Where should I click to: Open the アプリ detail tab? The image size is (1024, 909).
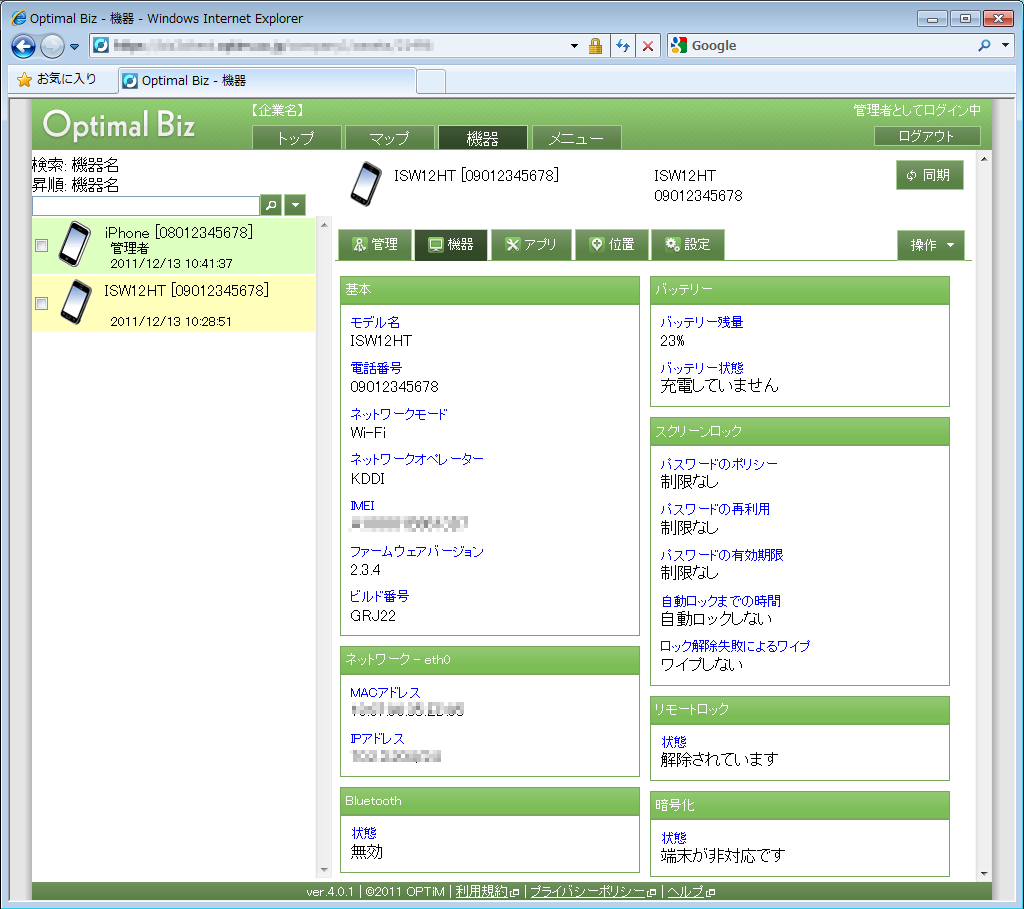[x=531, y=245]
